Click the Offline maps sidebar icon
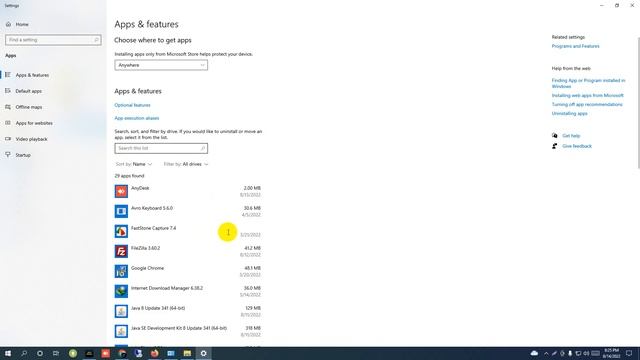Viewport: 640px width, 360px height. pyautogui.click(x=8, y=107)
